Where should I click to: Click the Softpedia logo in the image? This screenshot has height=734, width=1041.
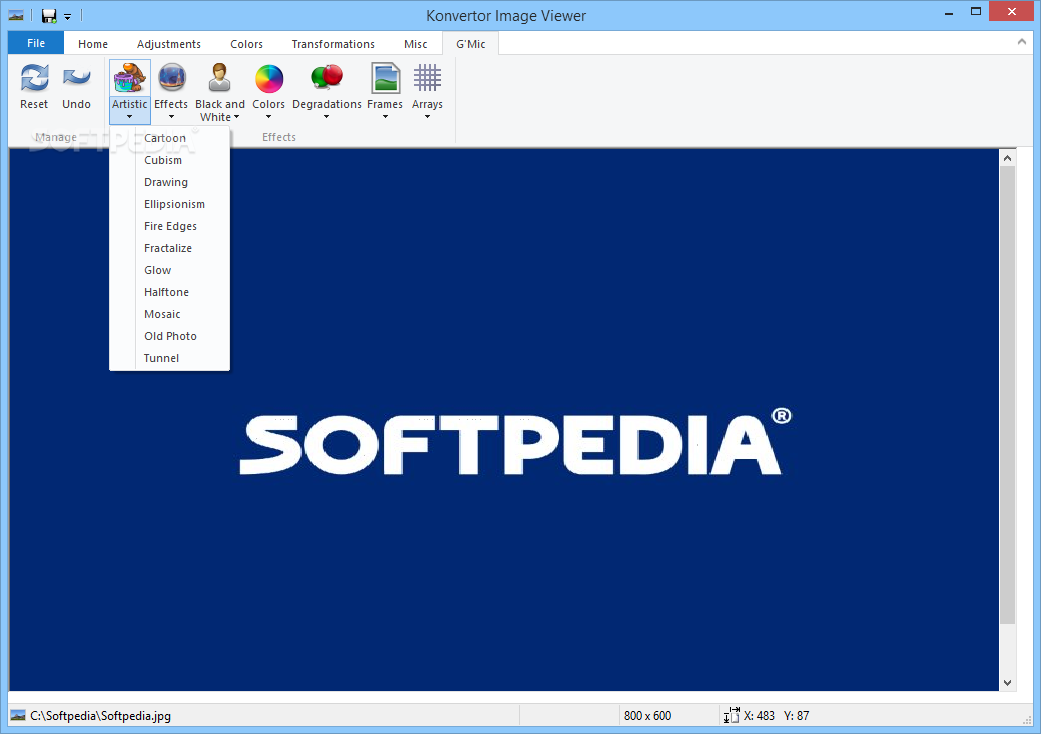pyautogui.click(x=515, y=442)
